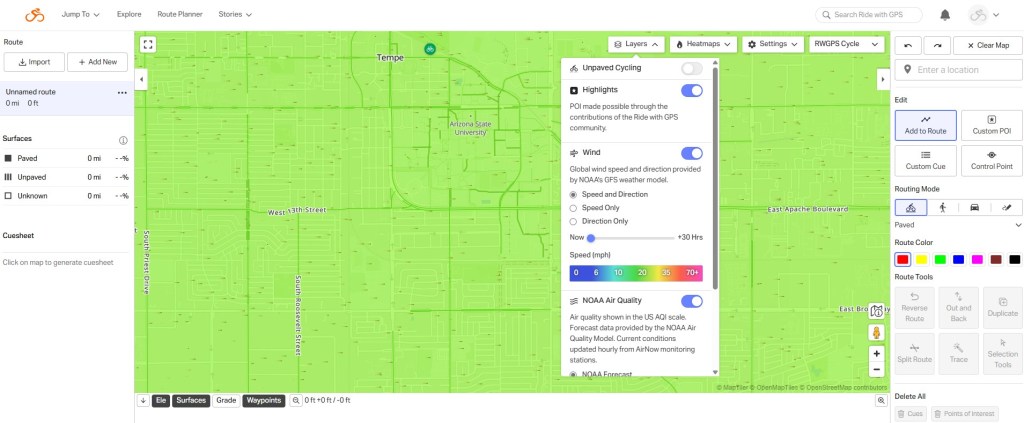This screenshot has height=423, width=1024.
Task: Open the Route Planner page
Action: (x=180, y=14)
